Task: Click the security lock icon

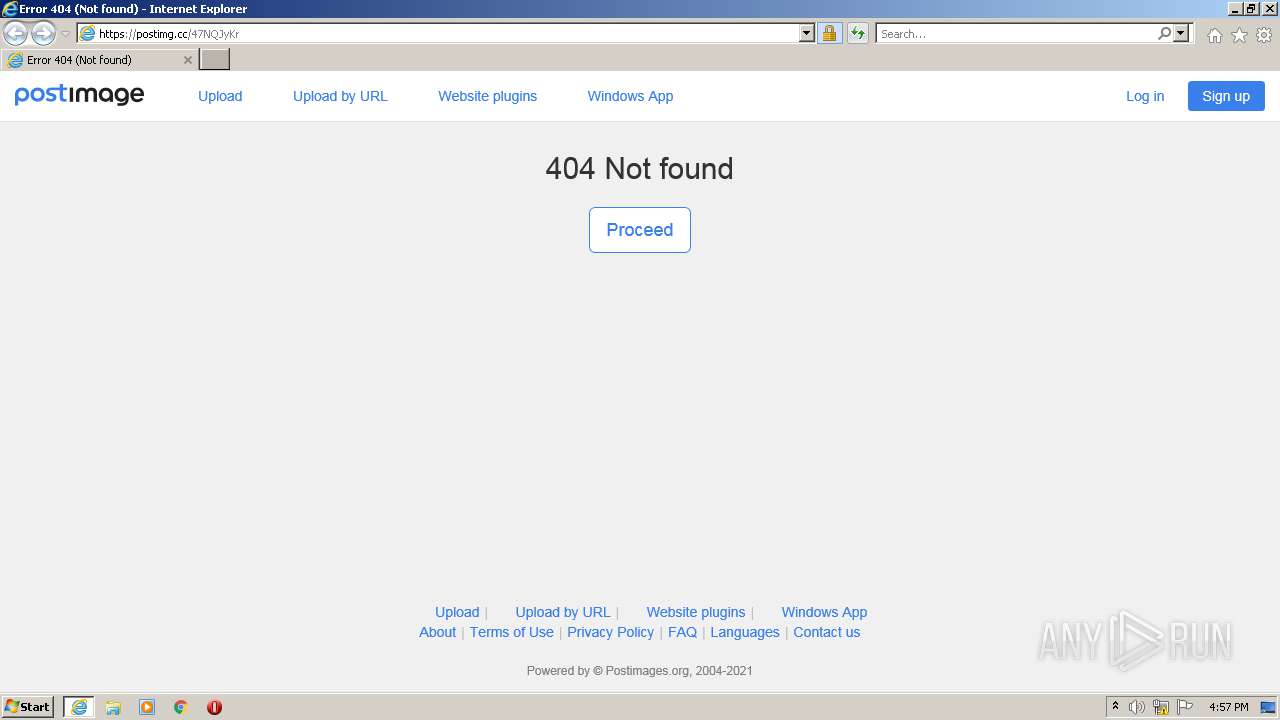Action: pyautogui.click(x=829, y=34)
